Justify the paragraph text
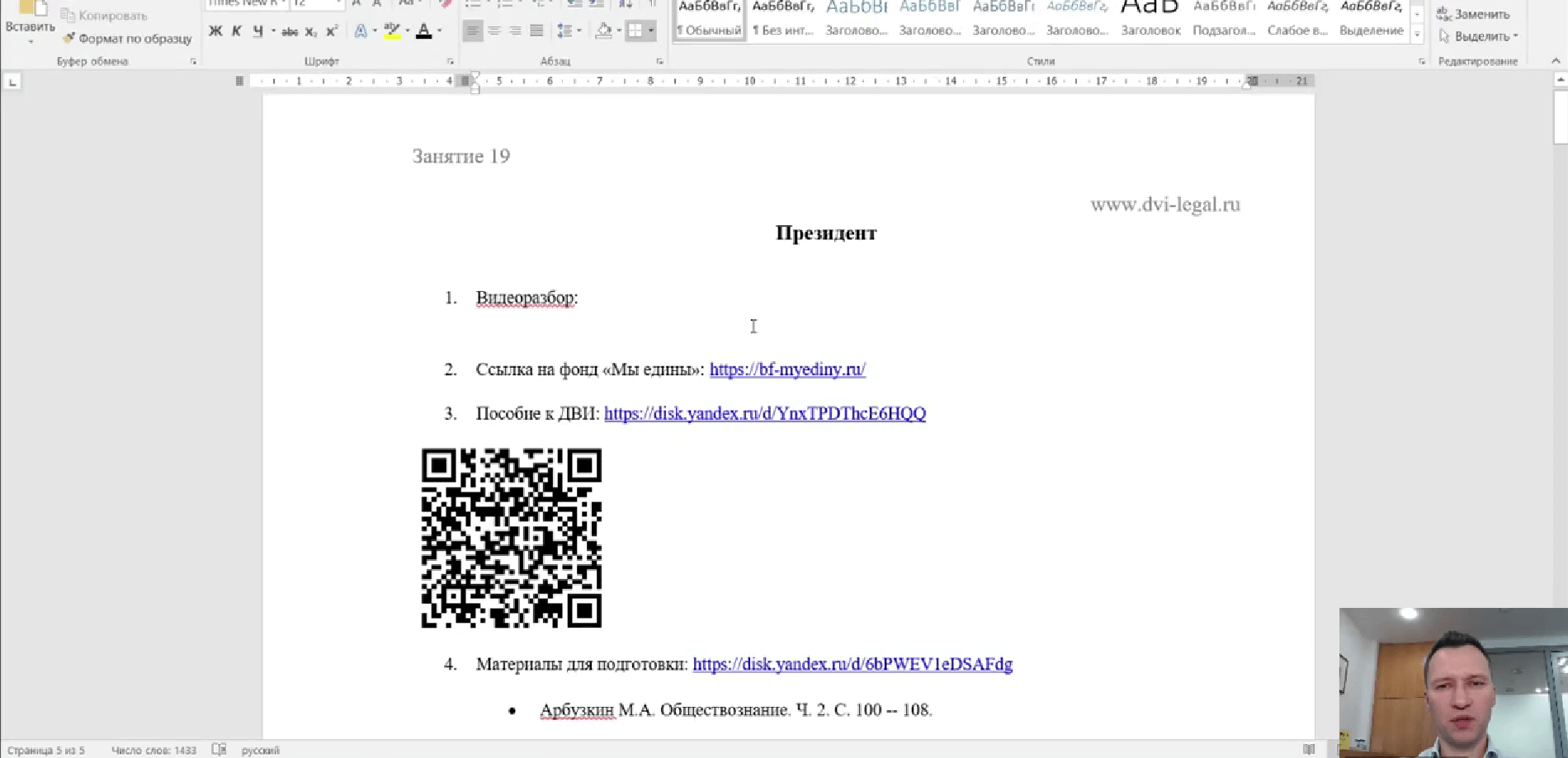 [x=536, y=31]
